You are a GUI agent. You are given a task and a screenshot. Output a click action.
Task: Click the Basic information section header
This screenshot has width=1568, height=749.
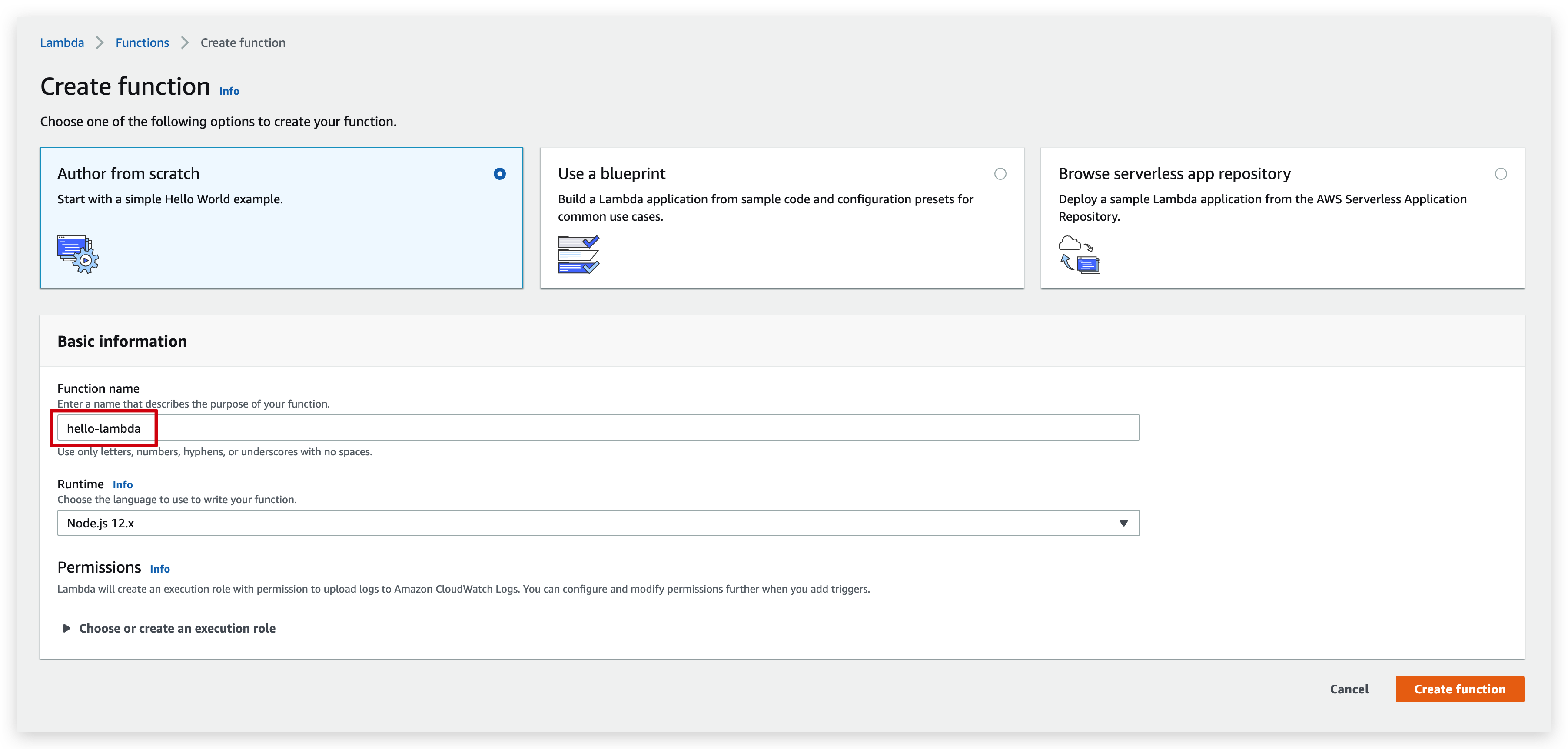[122, 341]
